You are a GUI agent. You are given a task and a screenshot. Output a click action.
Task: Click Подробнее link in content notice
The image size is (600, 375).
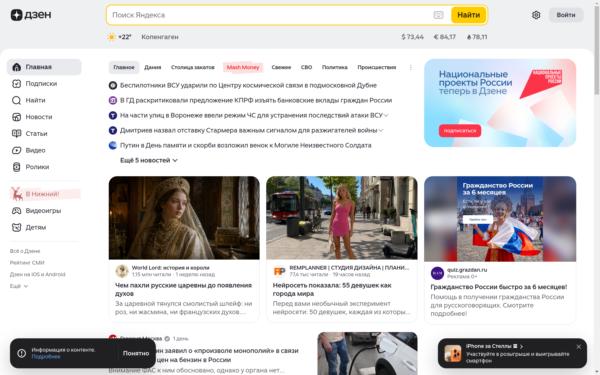click(x=46, y=357)
